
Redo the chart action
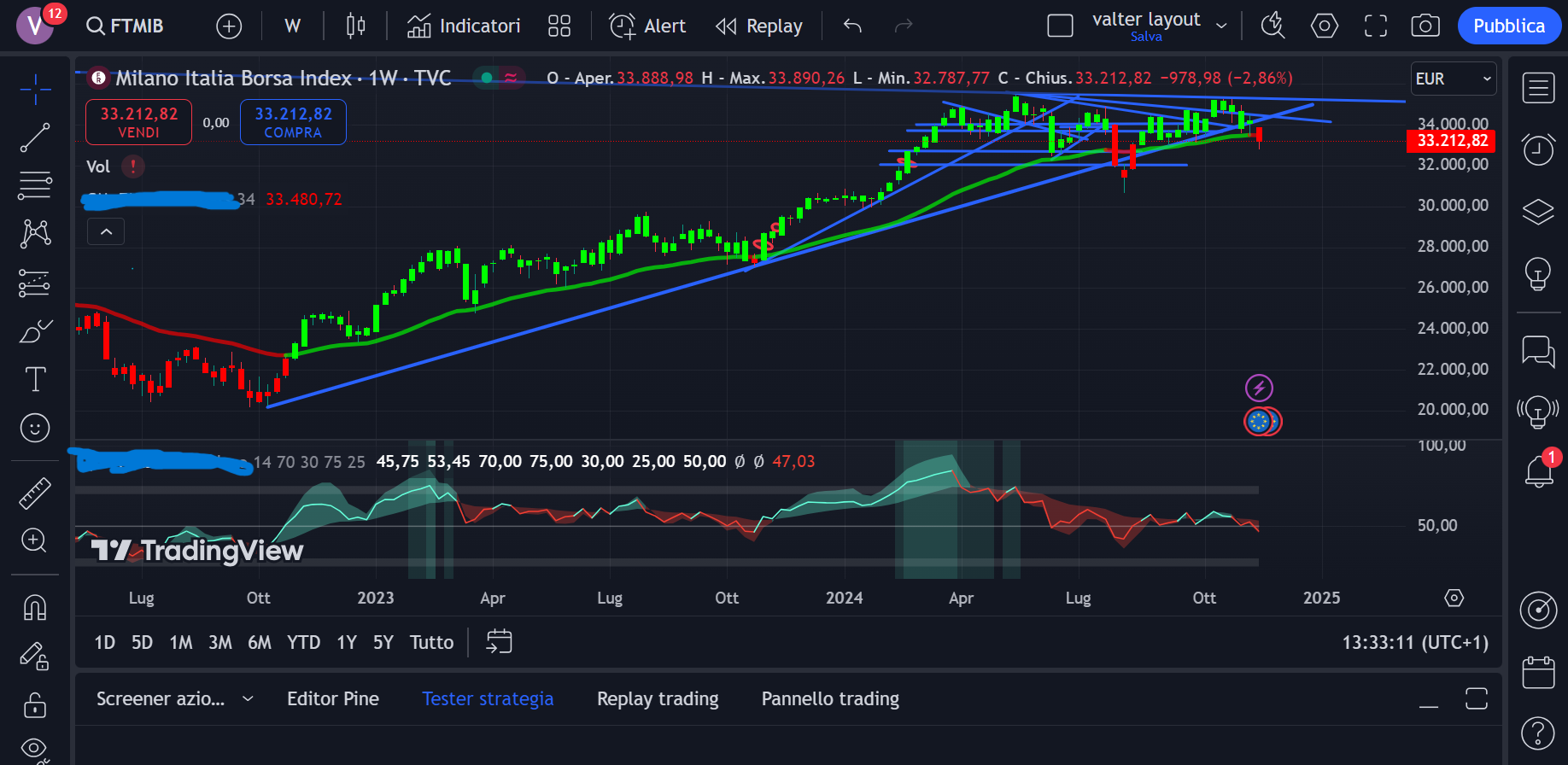tap(904, 26)
